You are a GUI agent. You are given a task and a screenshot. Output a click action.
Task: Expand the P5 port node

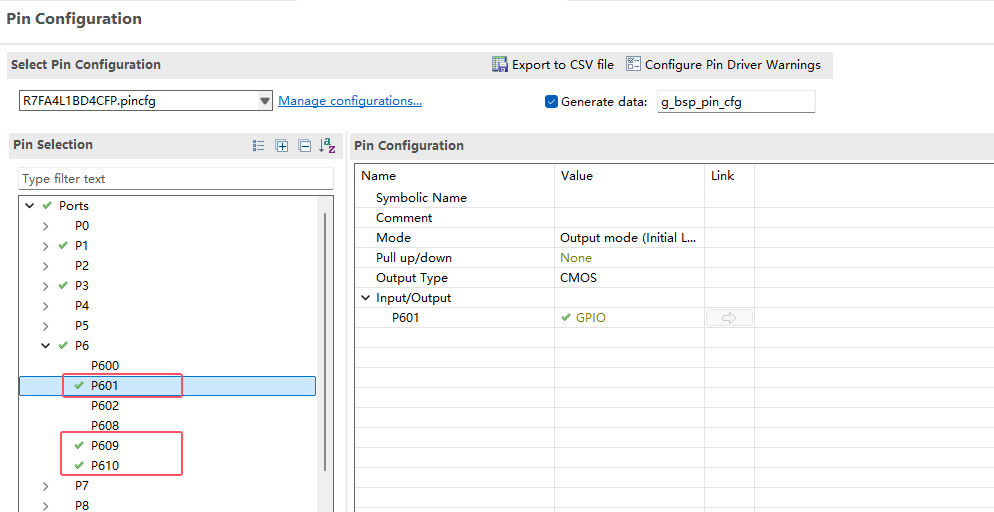click(x=45, y=326)
